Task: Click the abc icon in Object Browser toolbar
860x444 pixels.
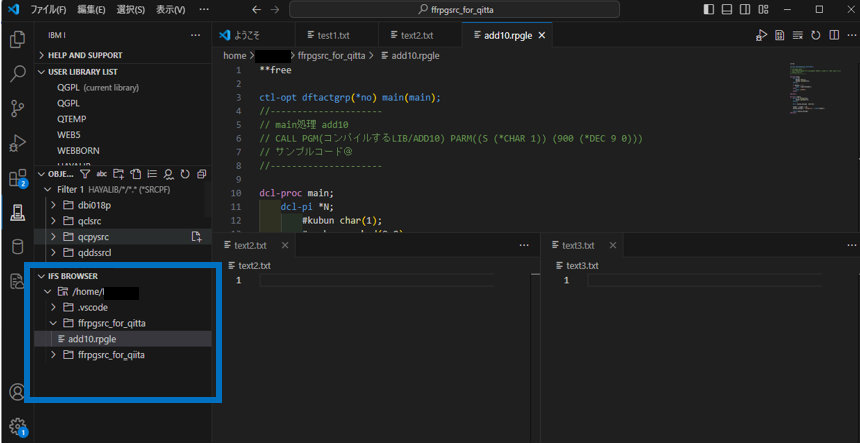Action: 101,174
